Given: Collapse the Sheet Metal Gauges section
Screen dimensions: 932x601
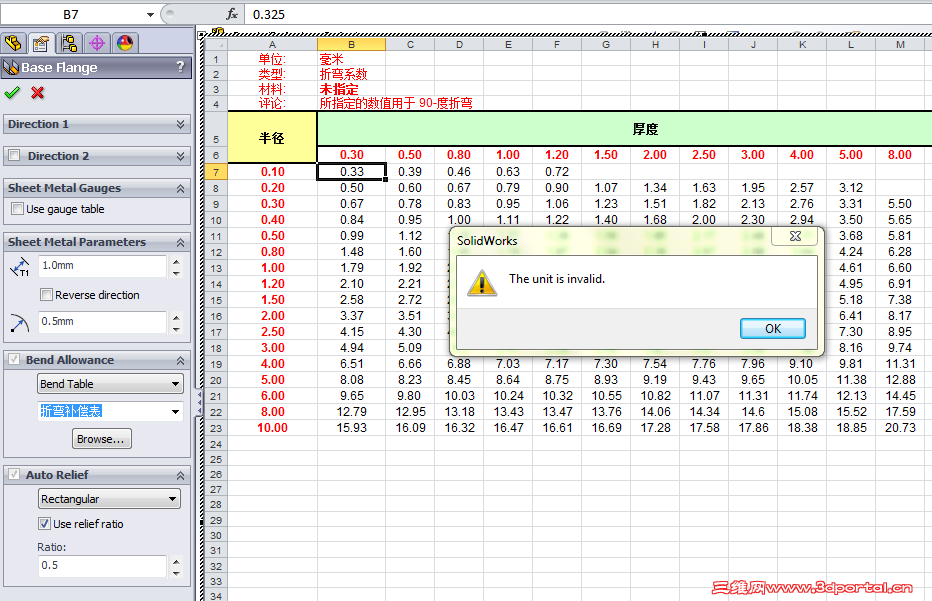Looking at the screenshot, I should point(180,188).
